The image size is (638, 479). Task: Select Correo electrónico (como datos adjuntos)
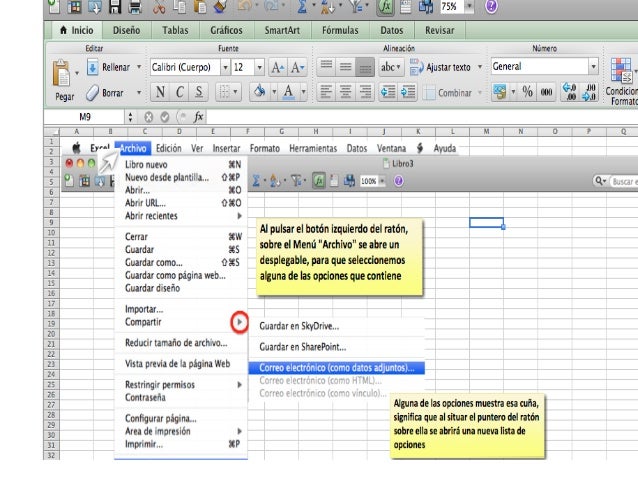(337, 368)
